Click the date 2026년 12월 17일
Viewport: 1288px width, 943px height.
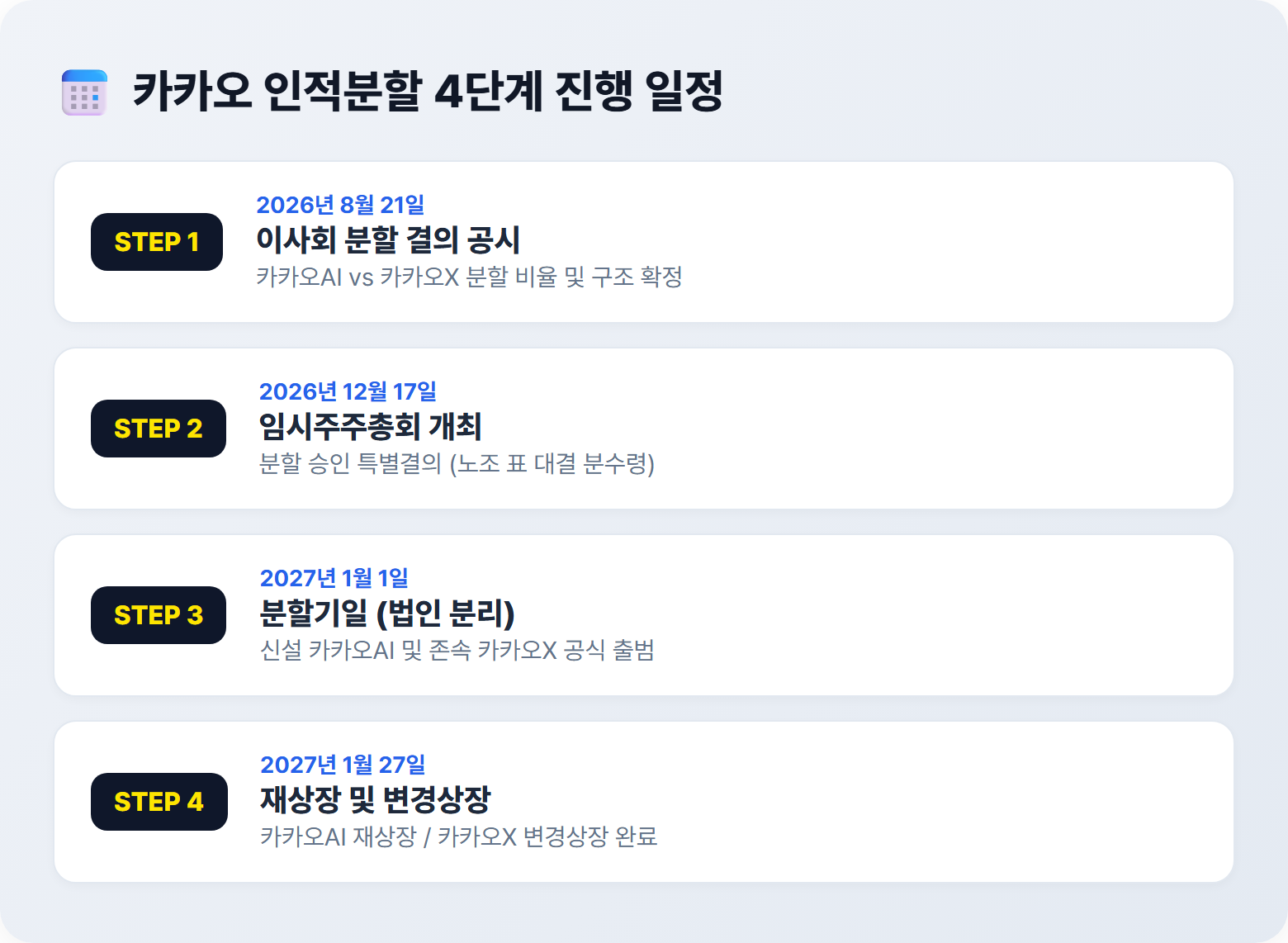click(x=348, y=391)
